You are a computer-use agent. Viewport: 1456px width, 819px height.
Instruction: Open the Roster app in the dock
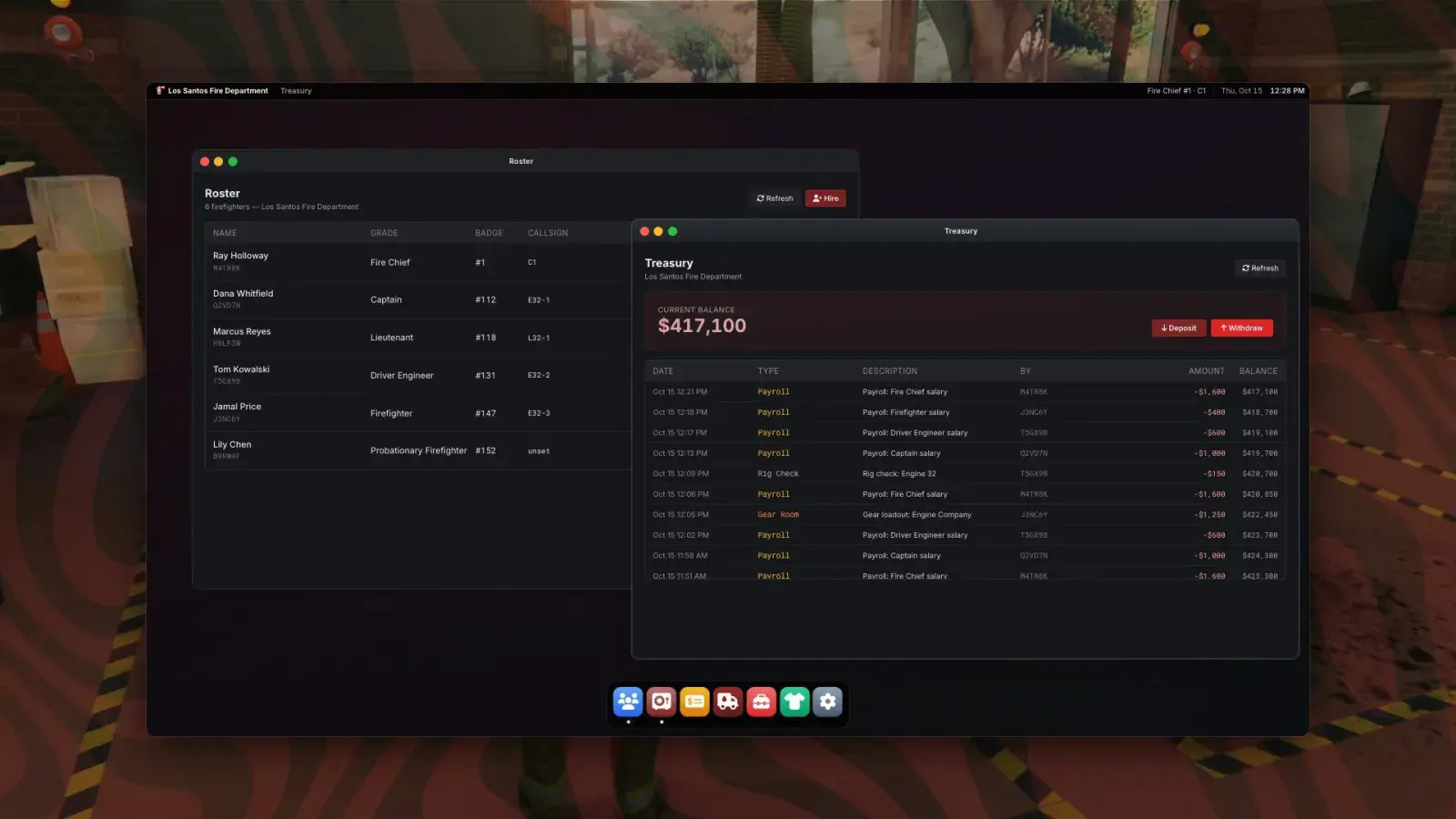click(x=628, y=702)
